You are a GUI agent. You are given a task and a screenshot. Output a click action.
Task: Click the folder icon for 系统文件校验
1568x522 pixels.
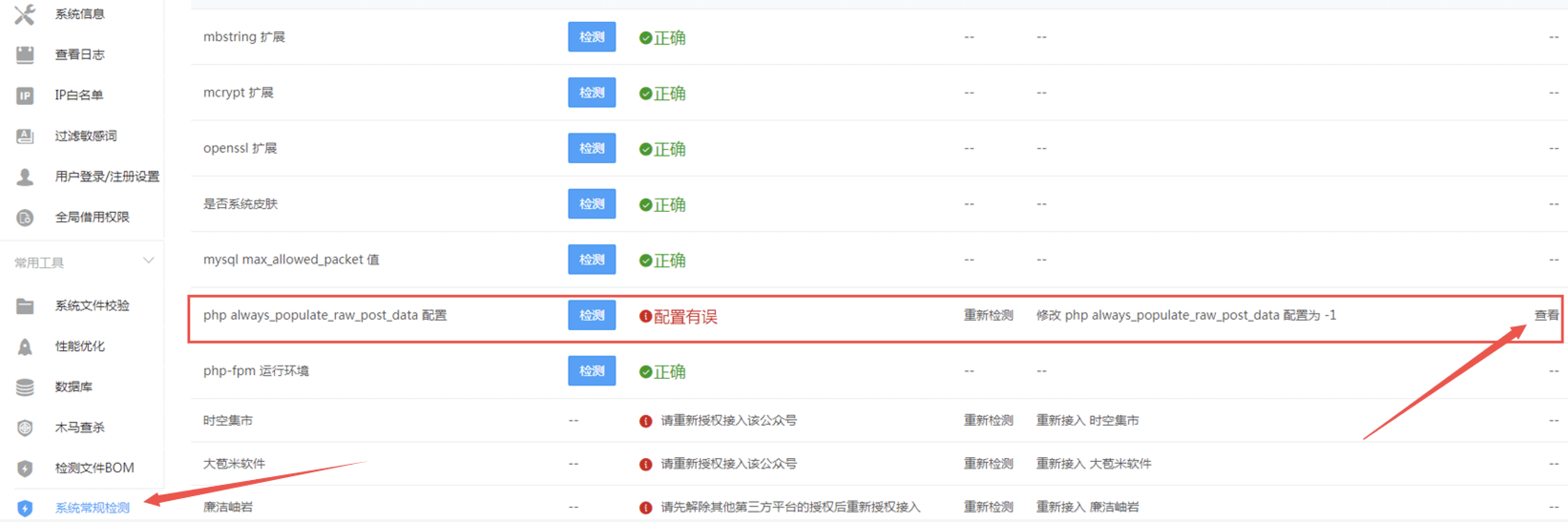(x=24, y=306)
